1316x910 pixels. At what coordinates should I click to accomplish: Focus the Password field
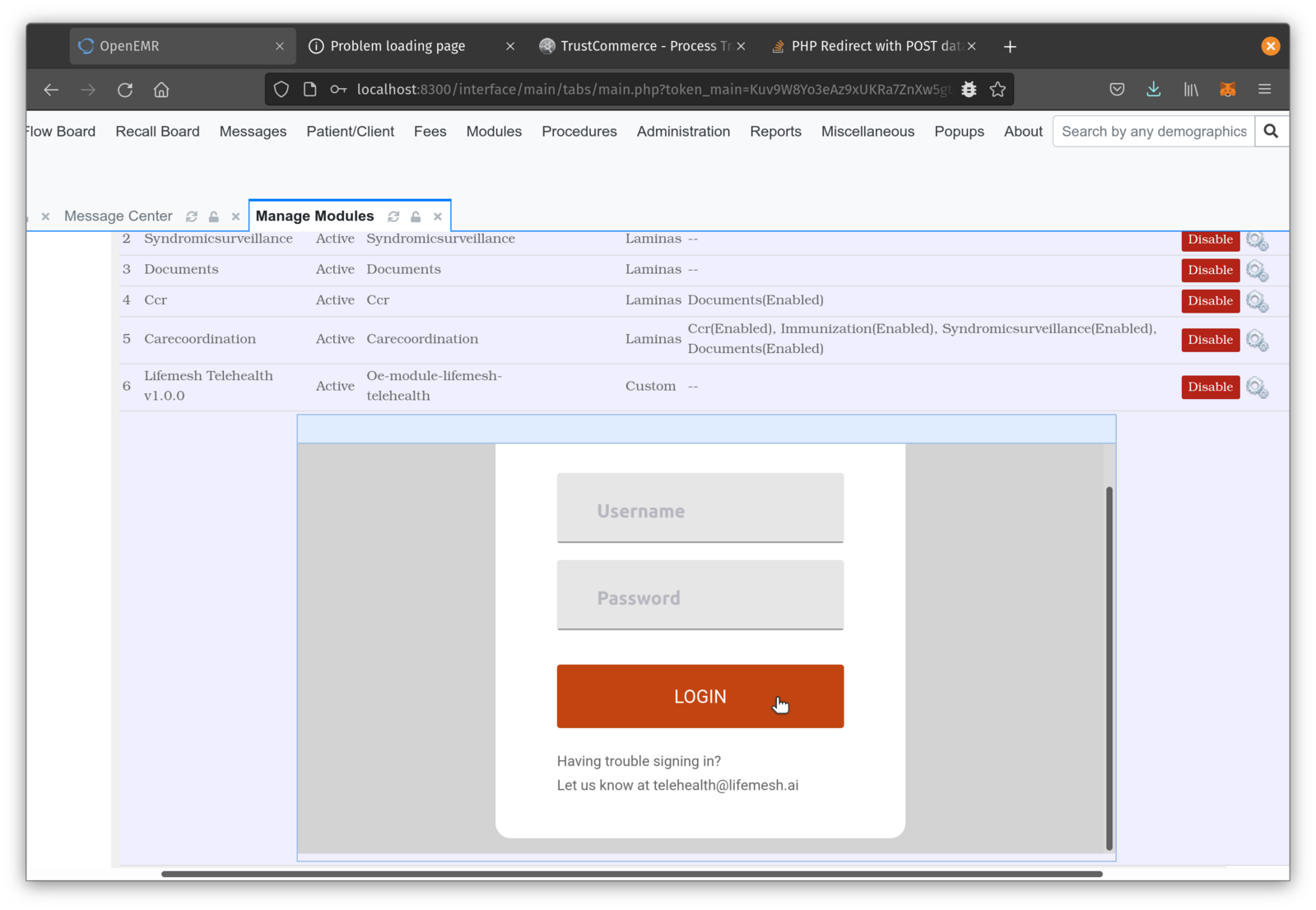tap(700, 595)
